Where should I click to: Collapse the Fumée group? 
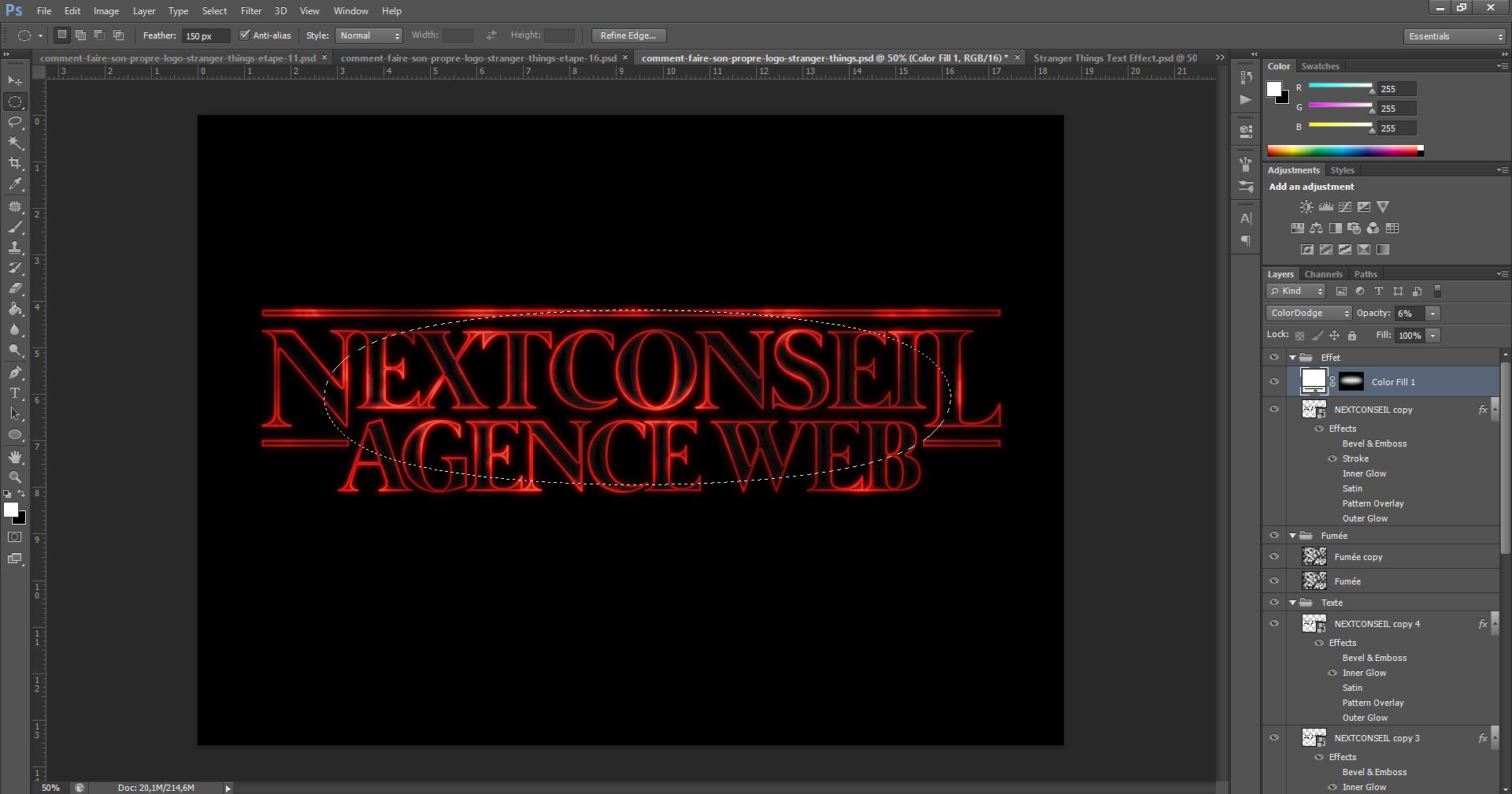tap(1292, 536)
